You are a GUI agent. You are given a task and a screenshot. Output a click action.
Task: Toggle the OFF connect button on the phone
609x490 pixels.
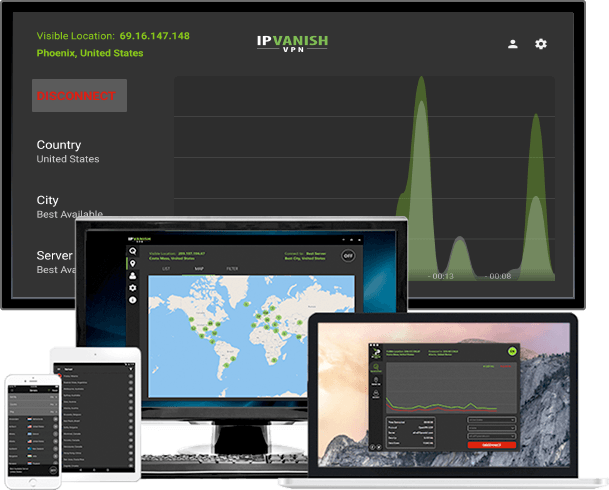53,470
